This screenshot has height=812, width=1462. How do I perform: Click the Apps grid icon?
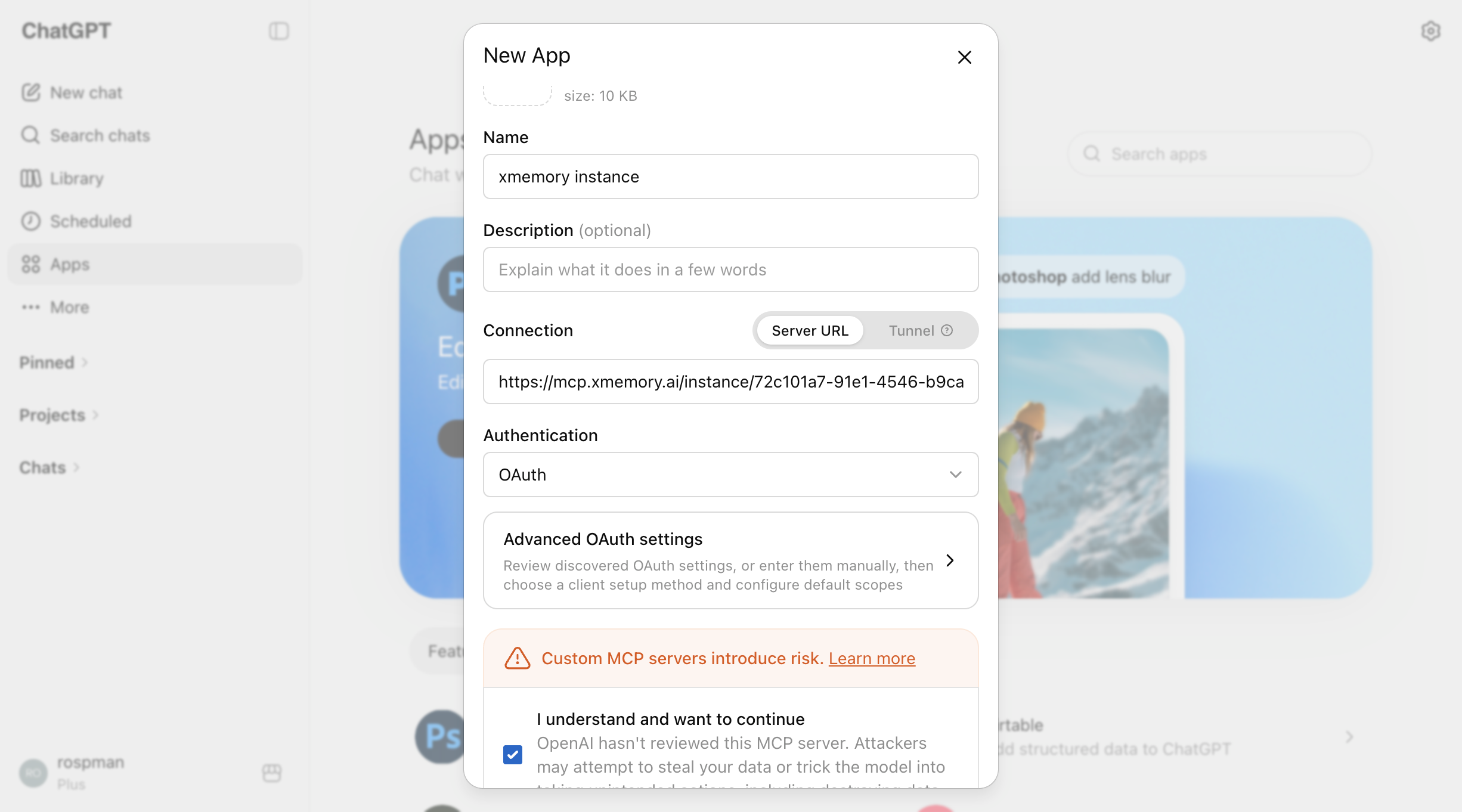(31, 264)
